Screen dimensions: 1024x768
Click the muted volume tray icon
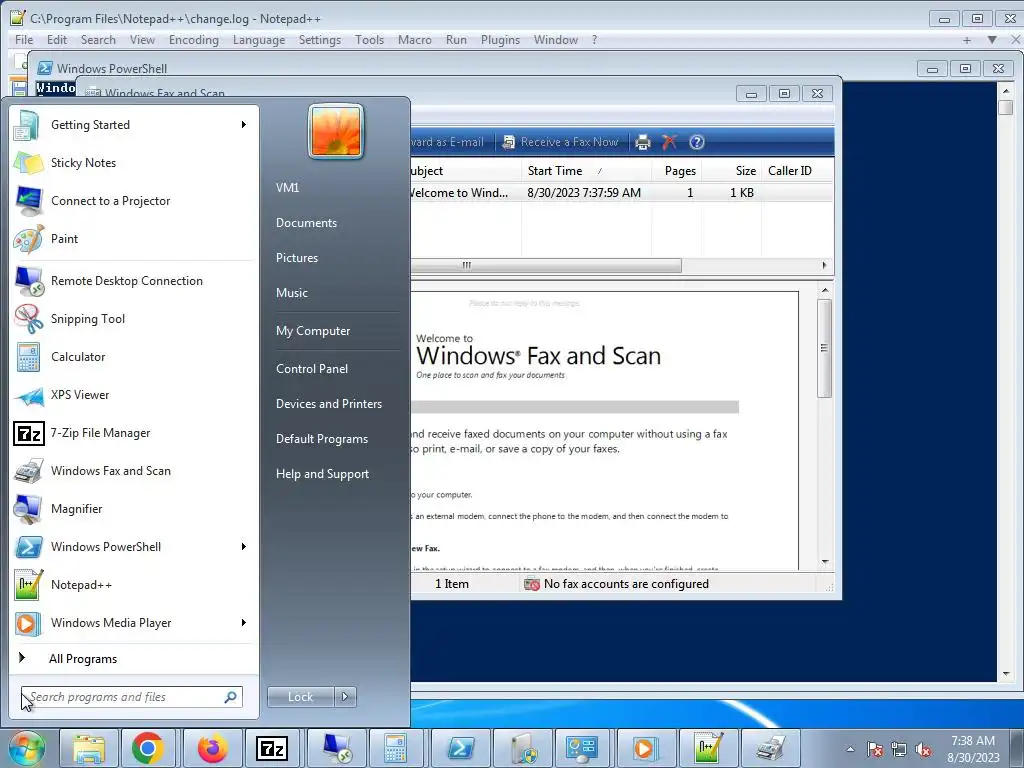click(923, 750)
